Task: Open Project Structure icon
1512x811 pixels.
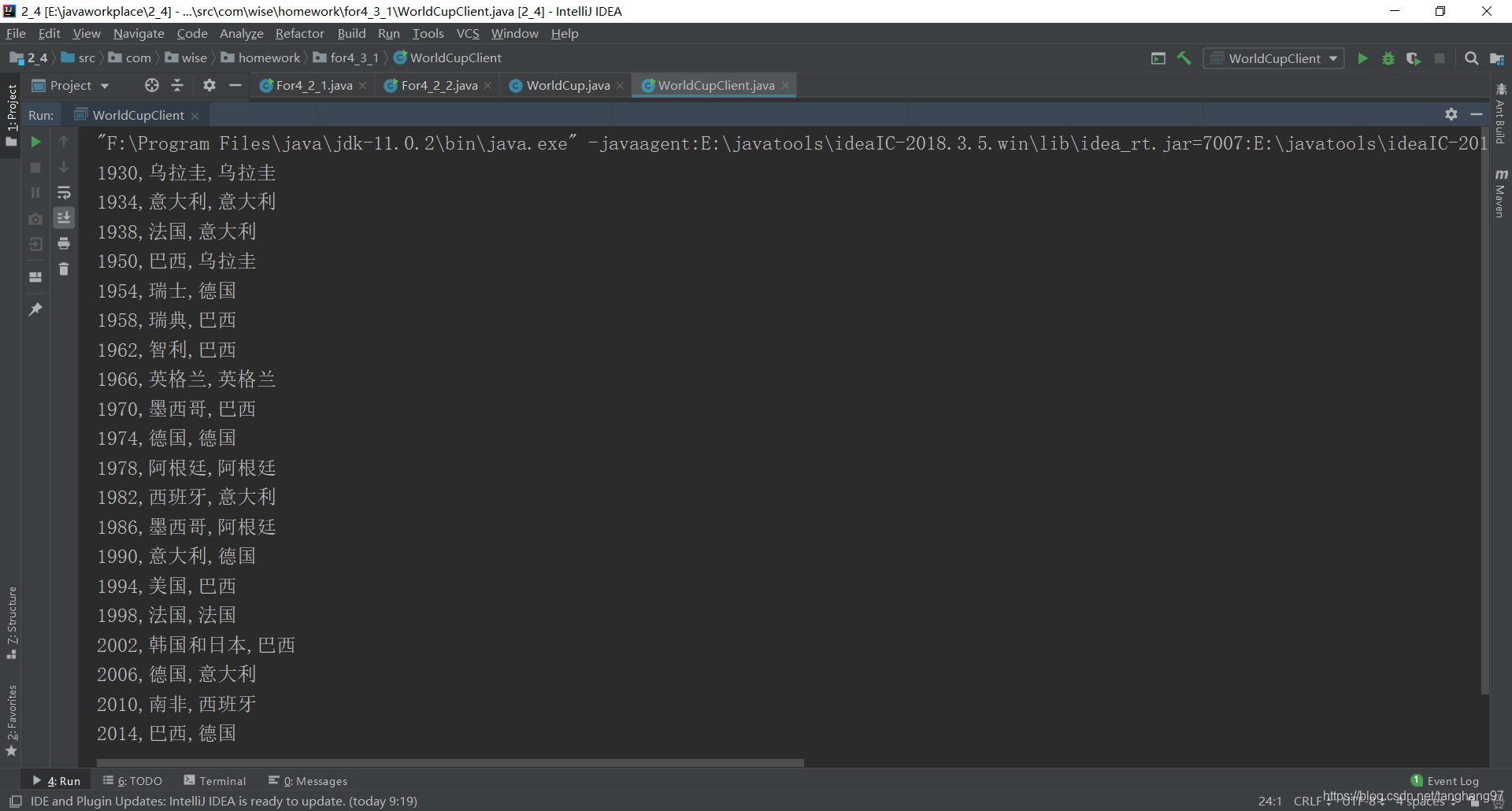Action: point(1497,58)
